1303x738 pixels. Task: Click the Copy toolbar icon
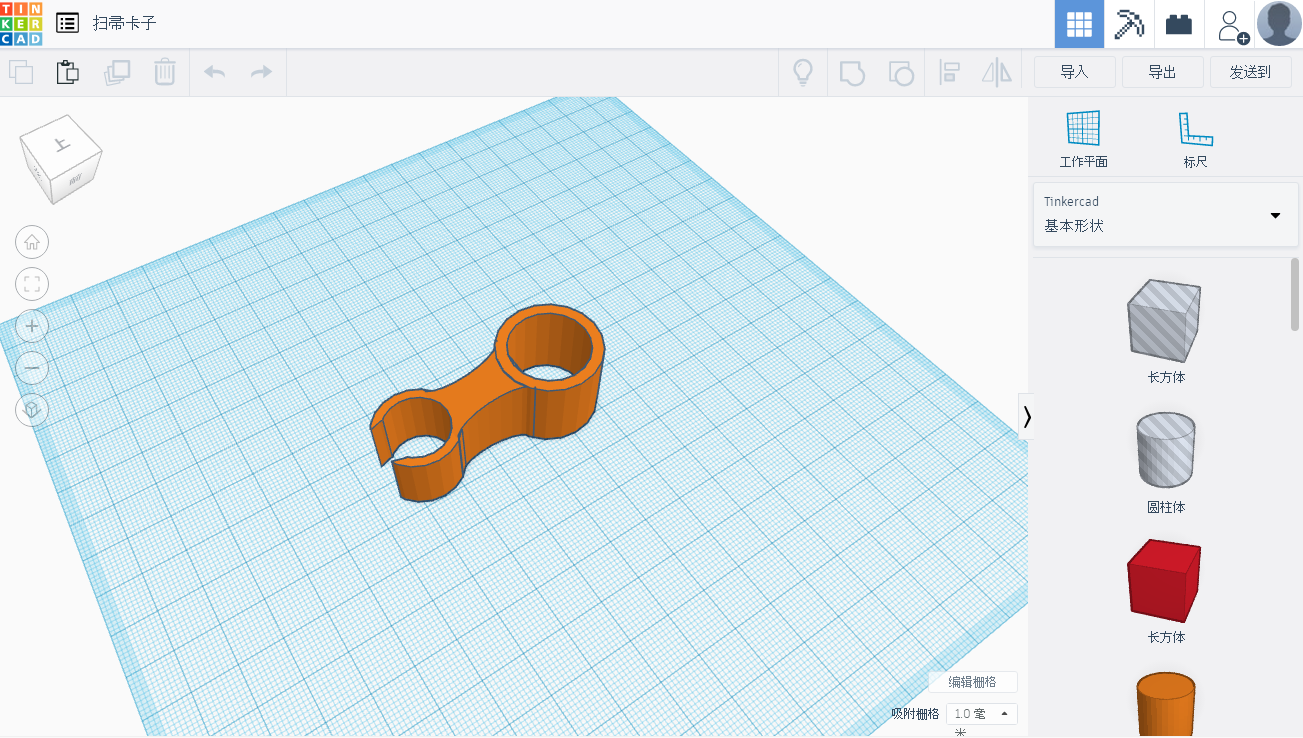[x=21, y=72]
